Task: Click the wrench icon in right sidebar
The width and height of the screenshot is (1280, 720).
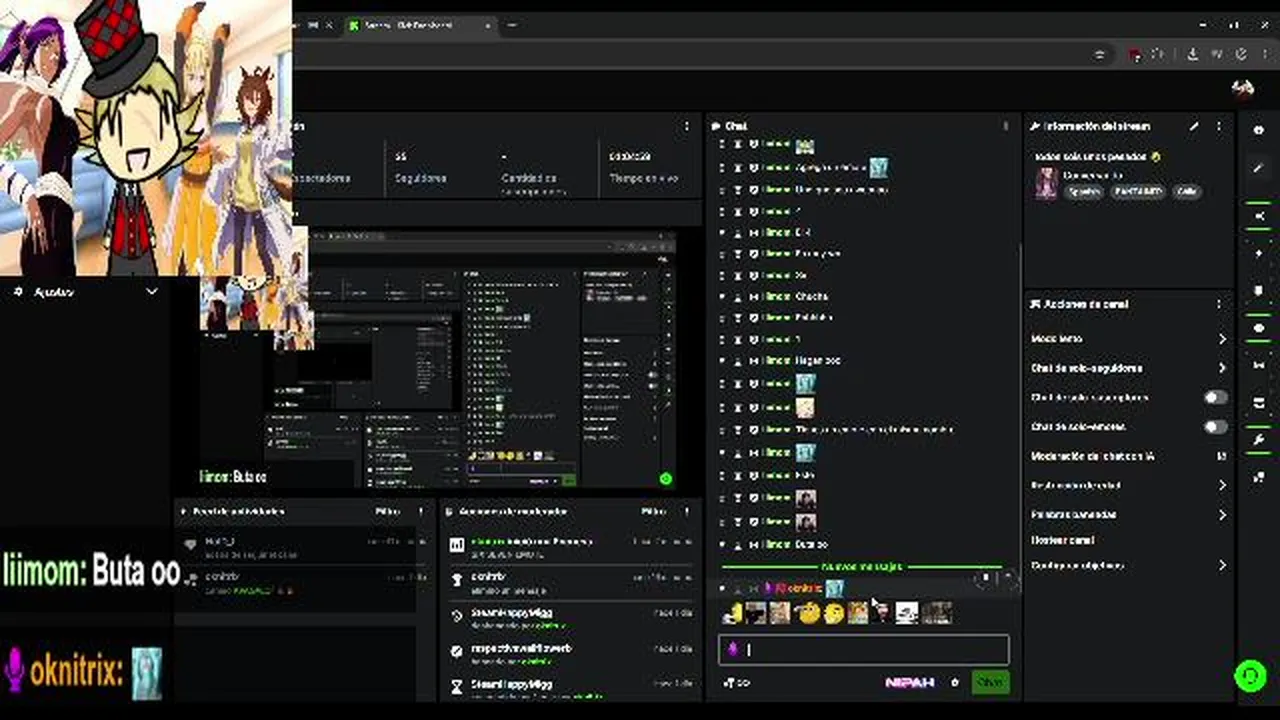Action: (x=1258, y=440)
